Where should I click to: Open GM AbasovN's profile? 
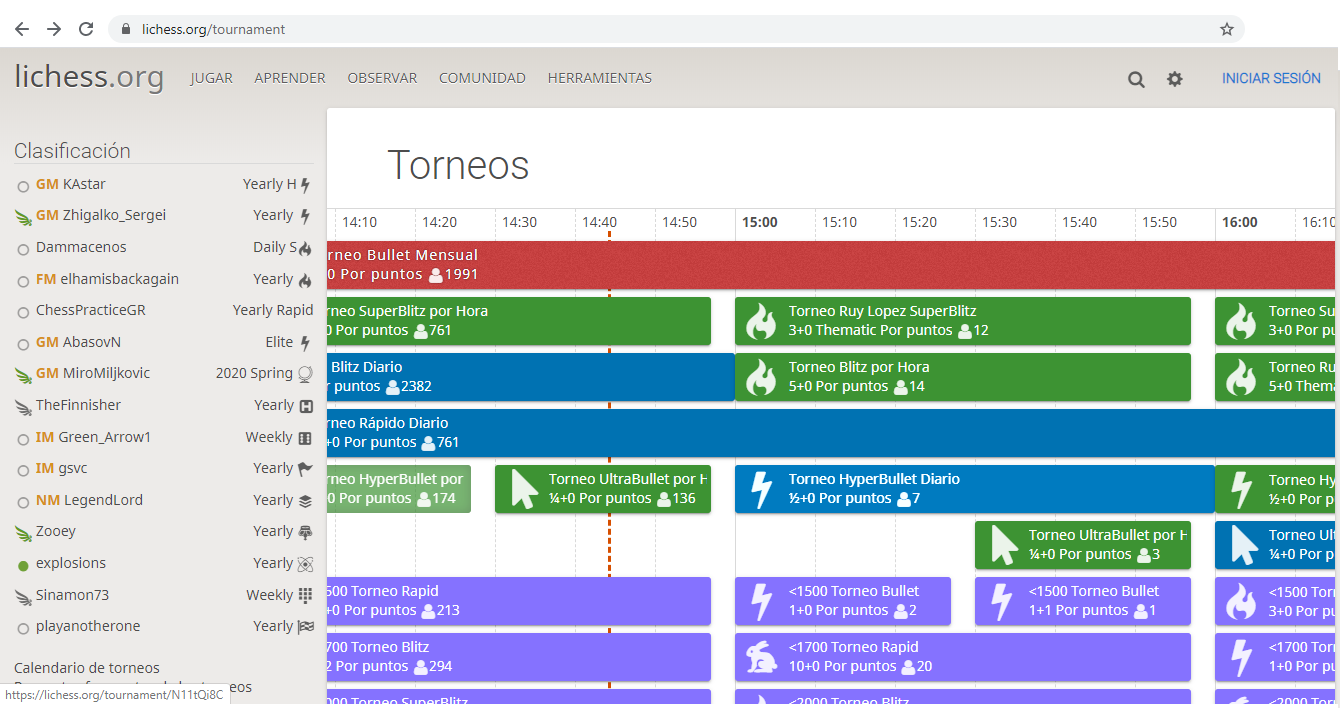coord(78,342)
